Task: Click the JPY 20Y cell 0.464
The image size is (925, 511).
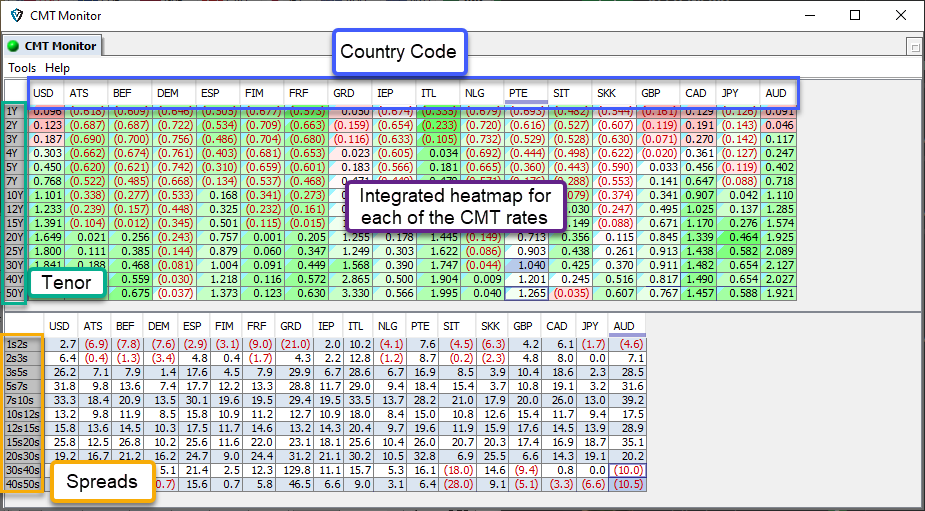Action: pos(739,237)
